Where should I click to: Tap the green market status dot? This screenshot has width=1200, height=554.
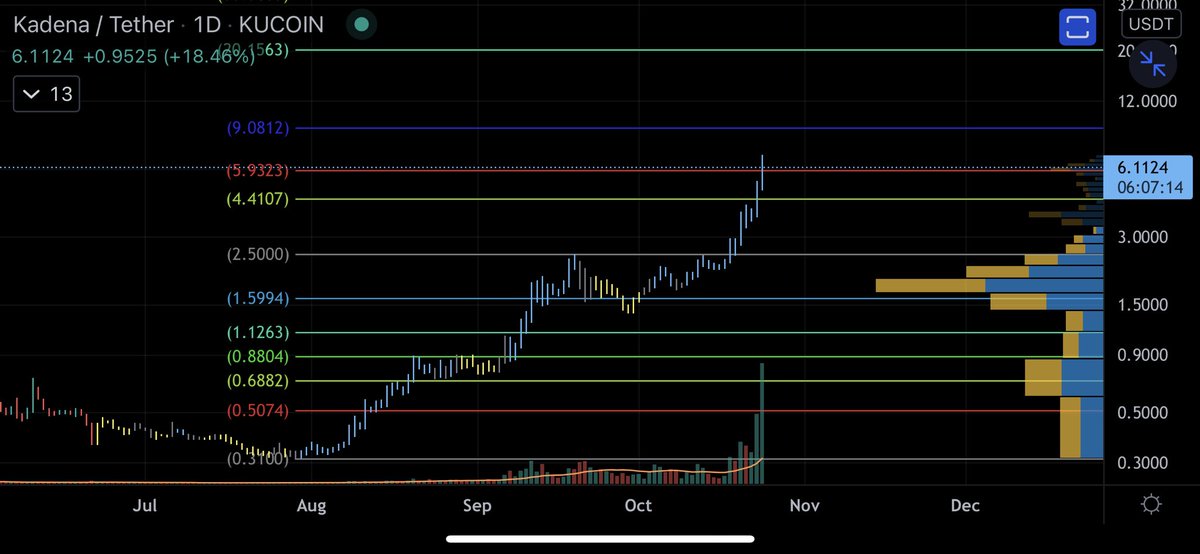click(361, 24)
